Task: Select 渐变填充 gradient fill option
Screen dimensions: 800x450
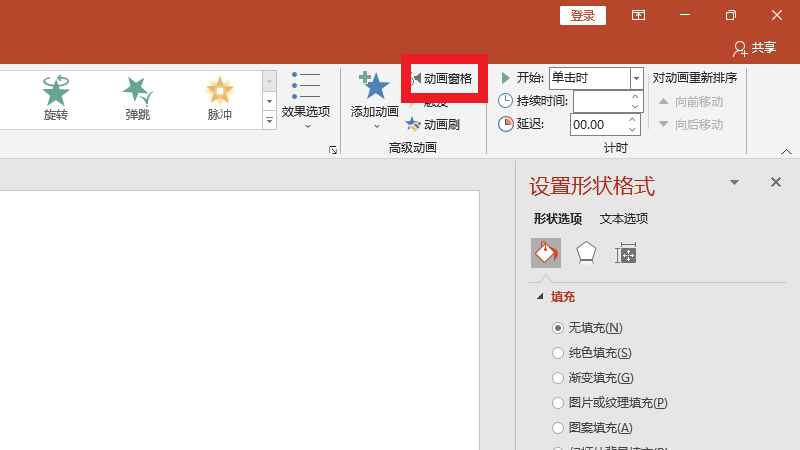Action: coord(558,378)
